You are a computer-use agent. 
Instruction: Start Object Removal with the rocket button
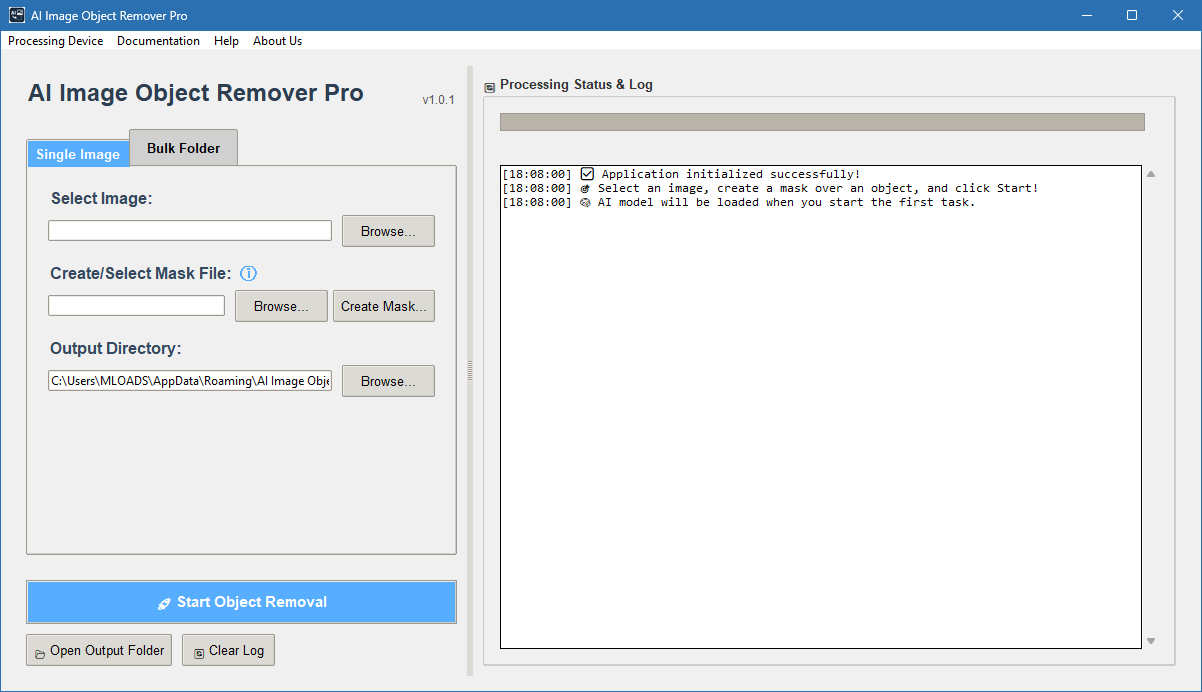click(241, 602)
